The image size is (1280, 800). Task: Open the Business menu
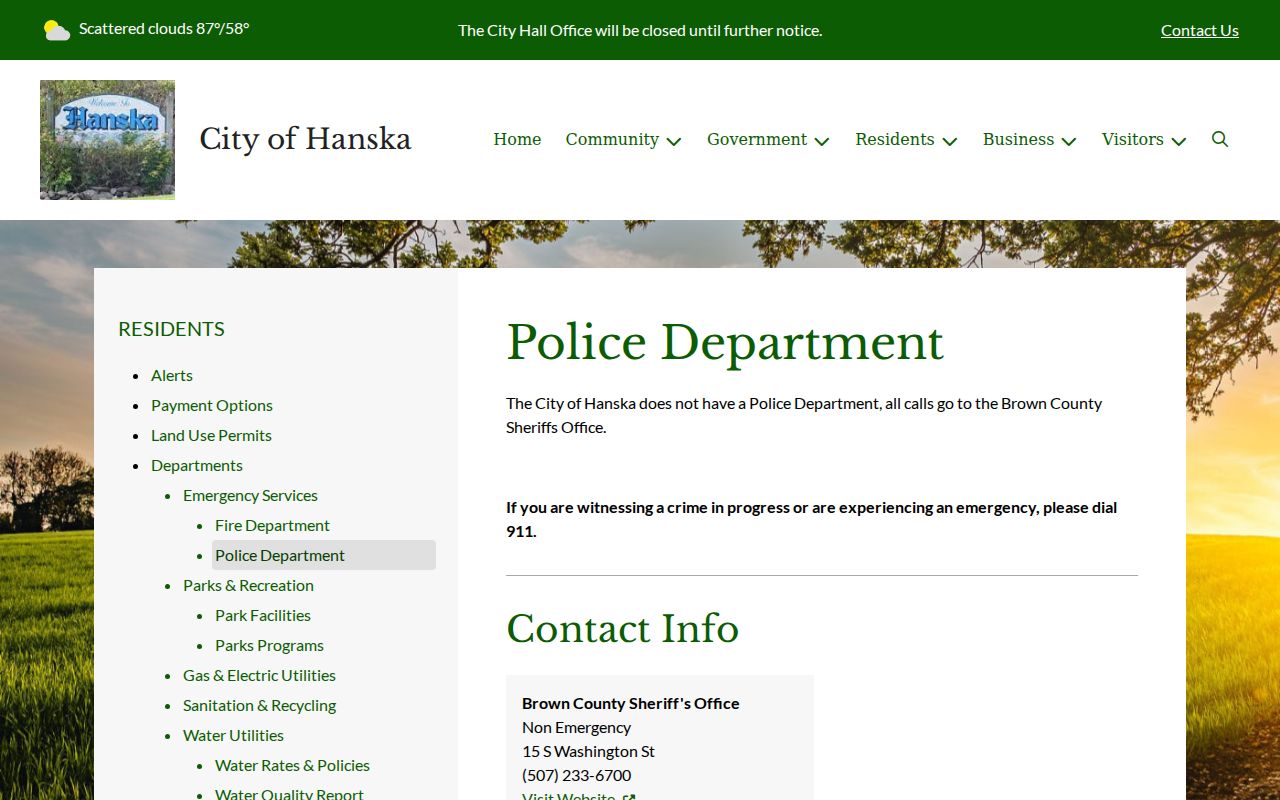(1018, 139)
